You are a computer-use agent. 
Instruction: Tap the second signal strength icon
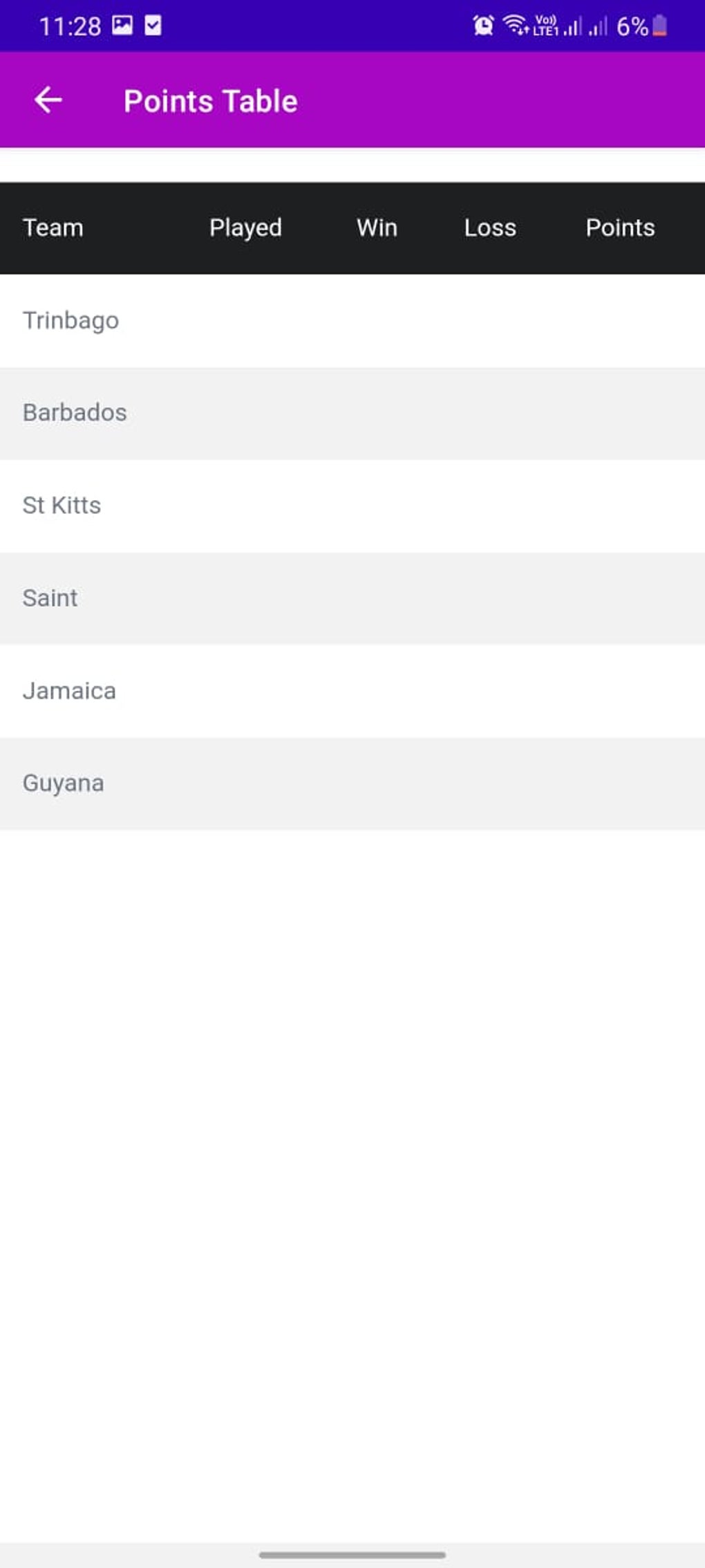click(x=598, y=26)
